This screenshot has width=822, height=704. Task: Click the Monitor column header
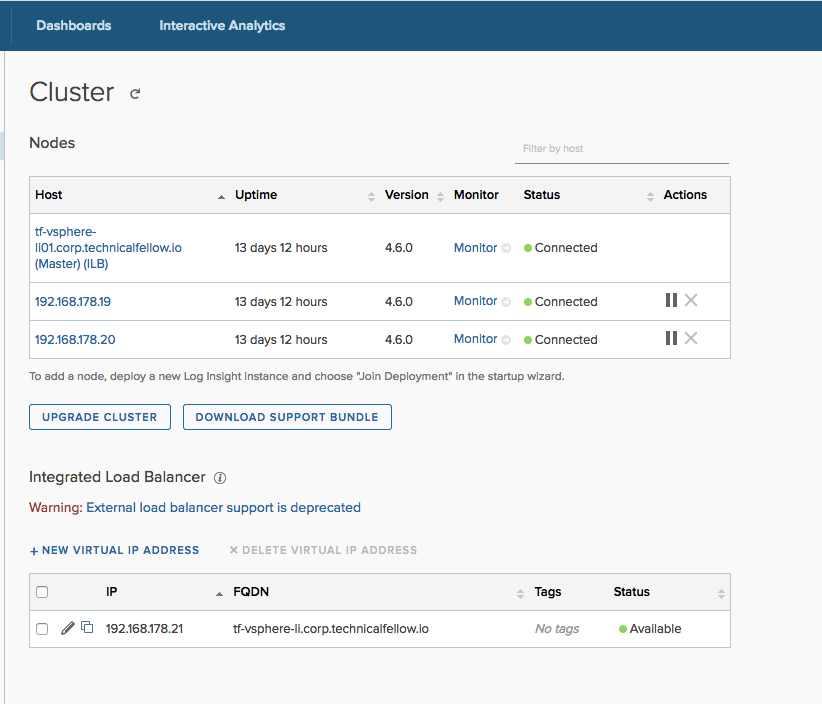pyautogui.click(x=476, y=195)
